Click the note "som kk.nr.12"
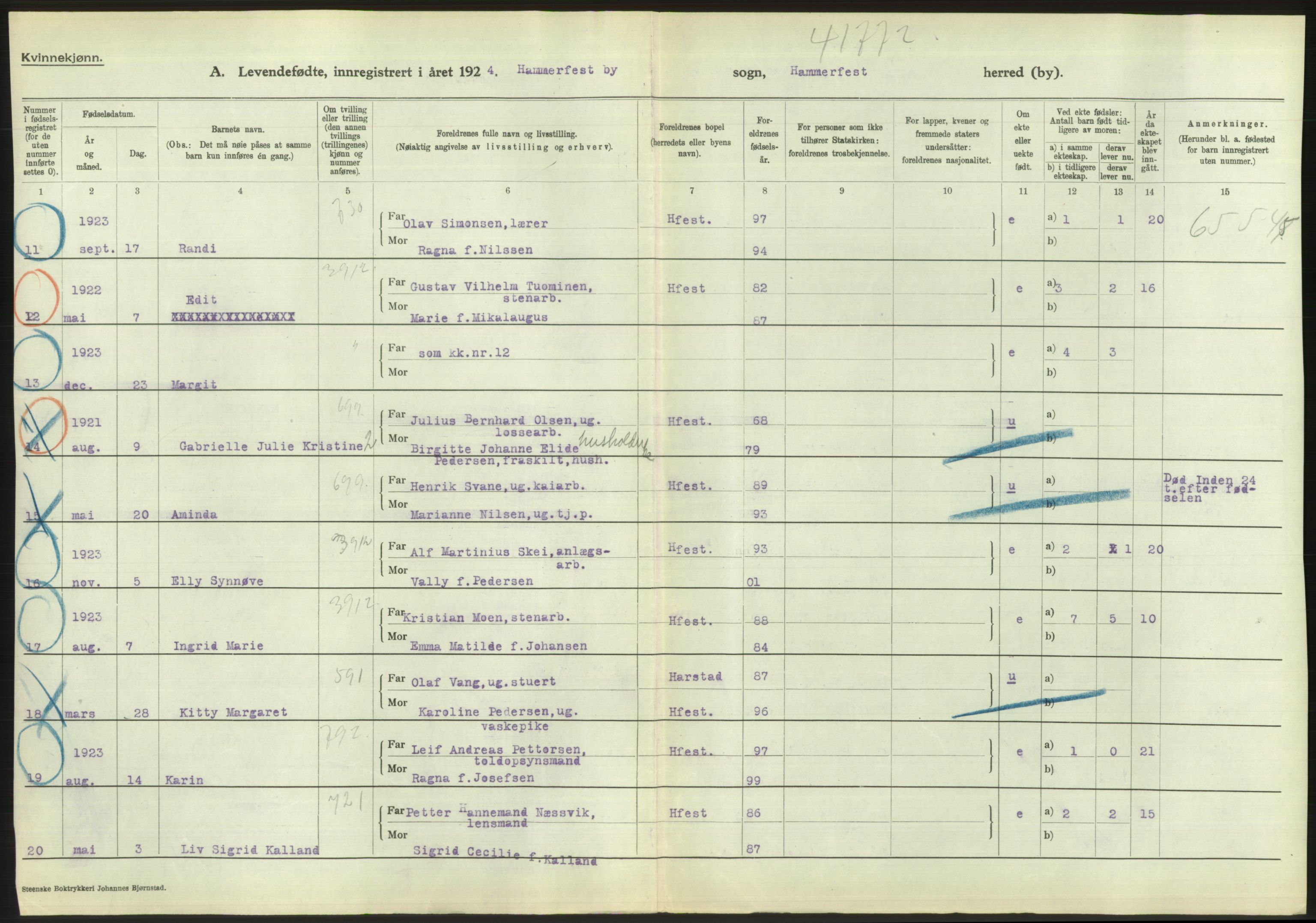The image size is (1316, 923). [464, 353]
